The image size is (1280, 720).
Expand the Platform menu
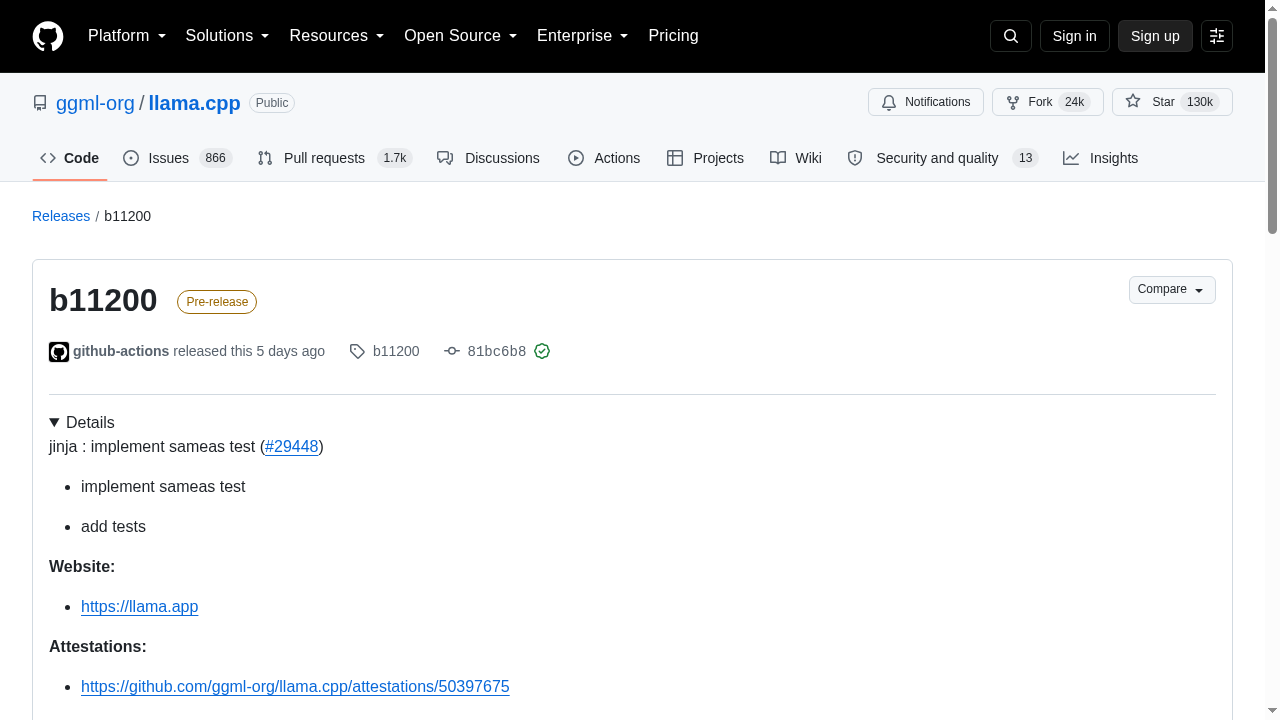127,36
